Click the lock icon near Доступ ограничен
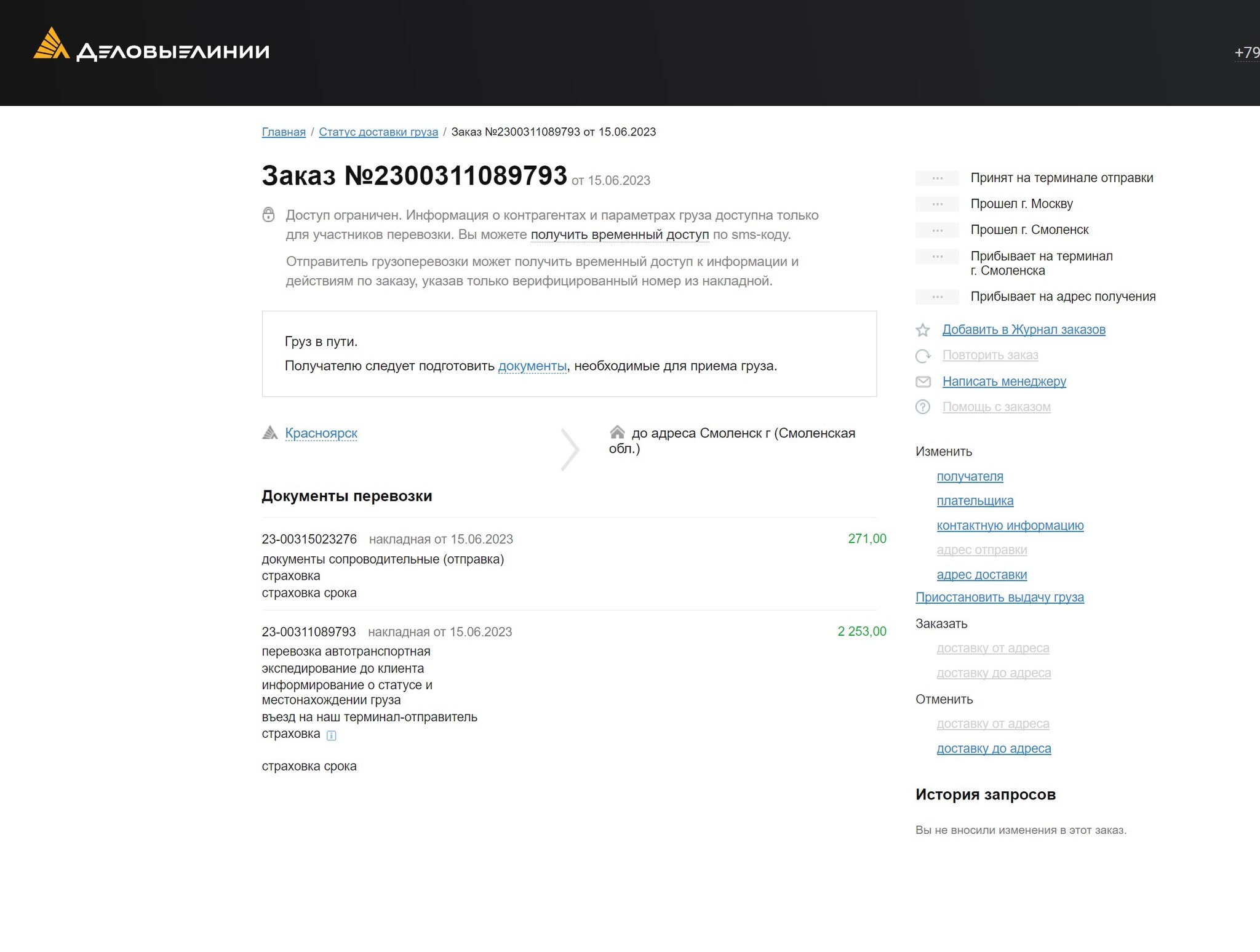The height and width of the screenshot is (952, 1260). [268, 214]
